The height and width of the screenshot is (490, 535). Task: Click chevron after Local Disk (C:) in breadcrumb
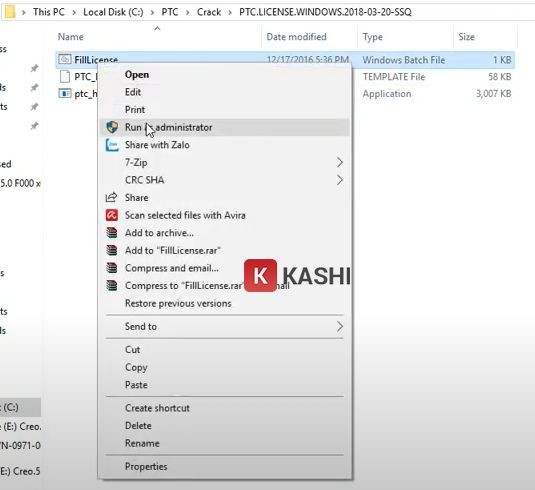[152, 12]
